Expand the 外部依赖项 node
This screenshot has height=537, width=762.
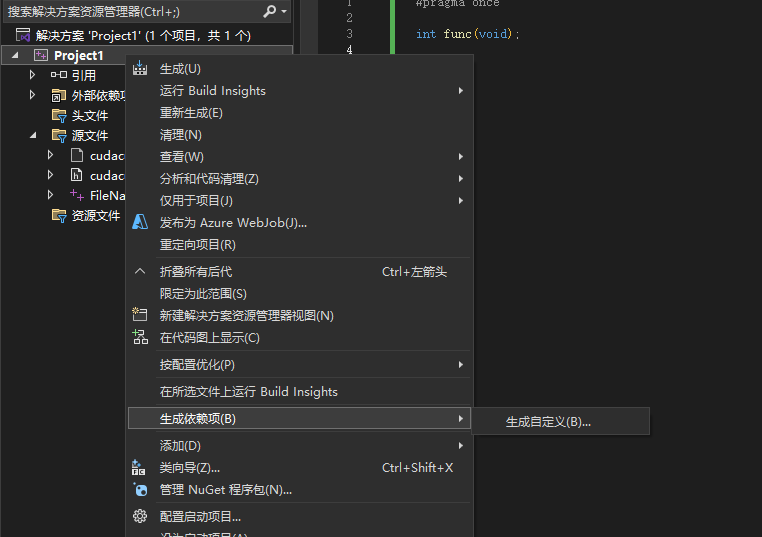point(32,95)
